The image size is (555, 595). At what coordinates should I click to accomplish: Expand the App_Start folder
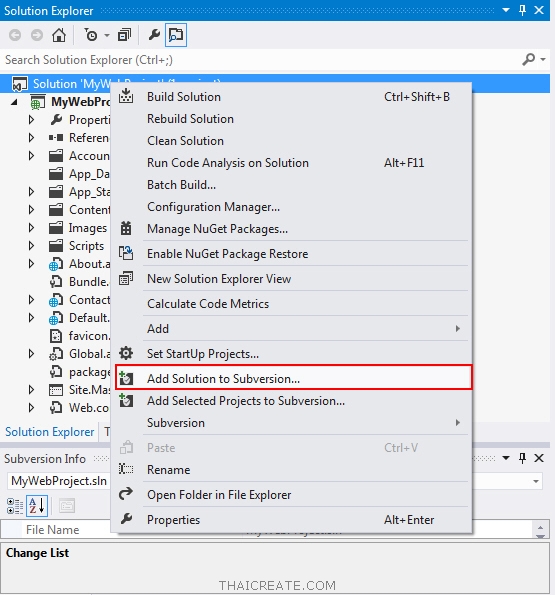click(31, 192)
